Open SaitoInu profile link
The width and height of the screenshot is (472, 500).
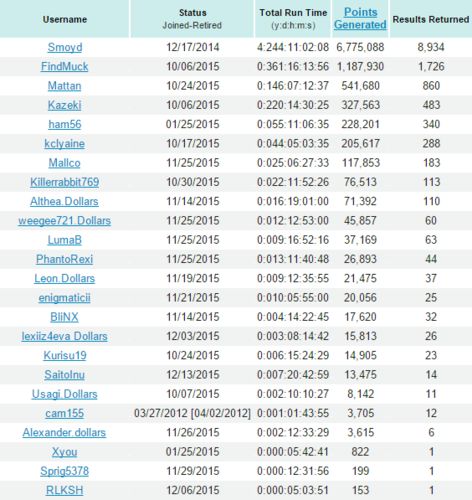pyautogui.click(x=65, y=375)
